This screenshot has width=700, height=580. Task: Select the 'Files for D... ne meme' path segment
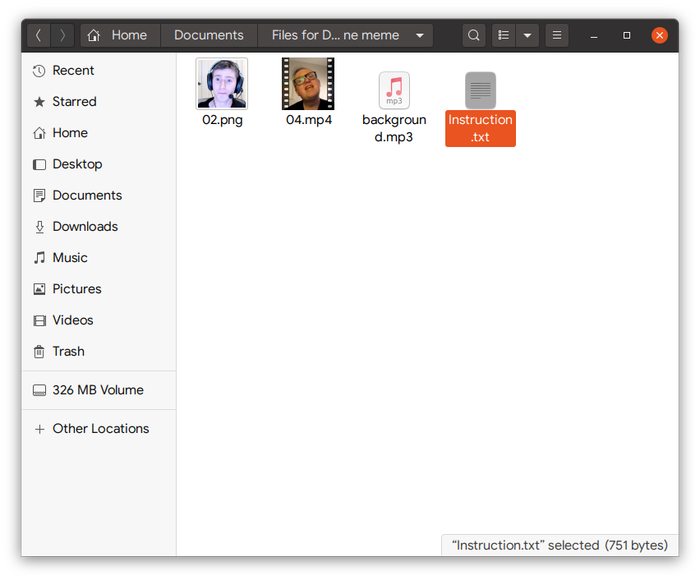click(x=335, y=35)
